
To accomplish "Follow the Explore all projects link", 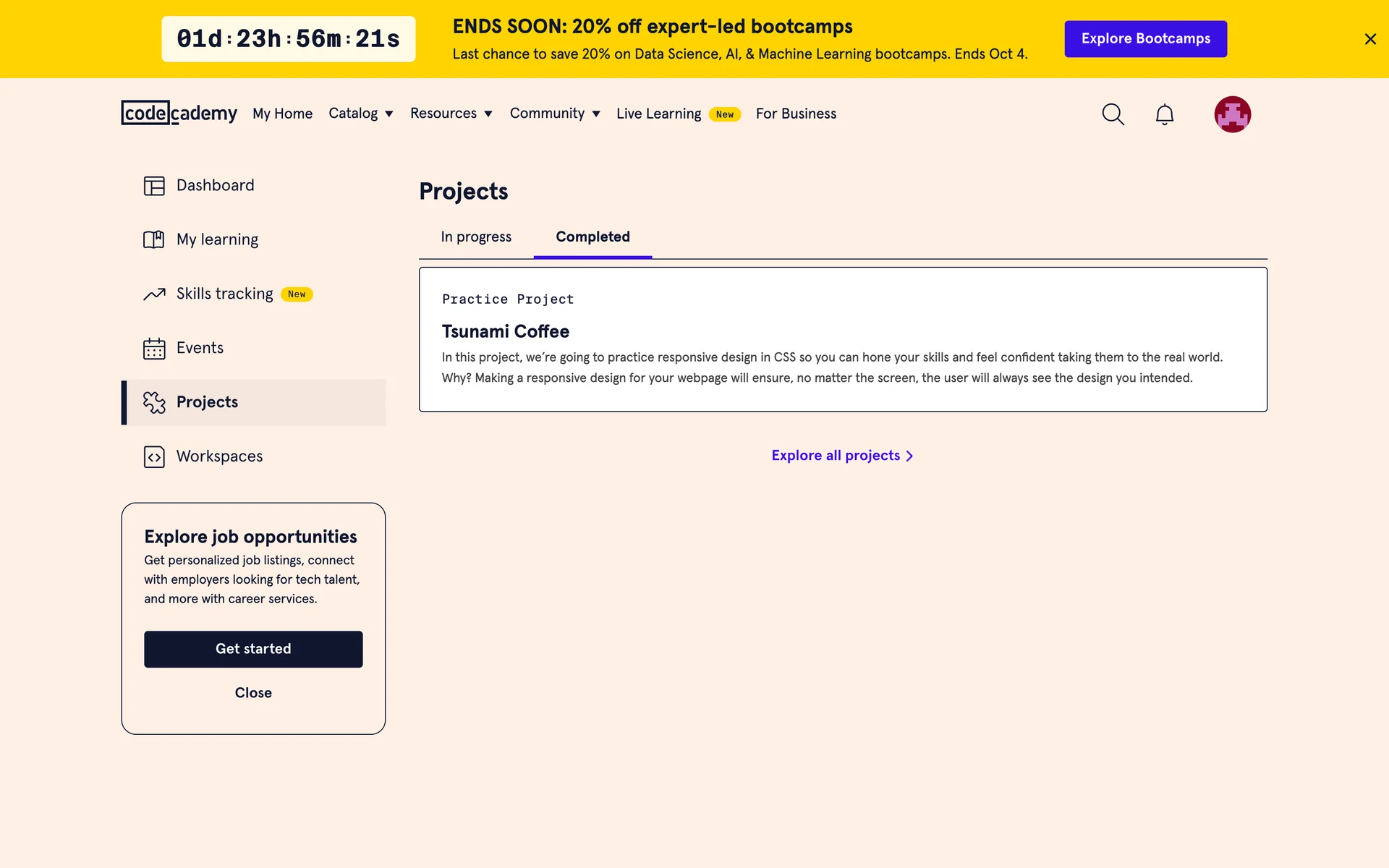I will coord(842,456).
